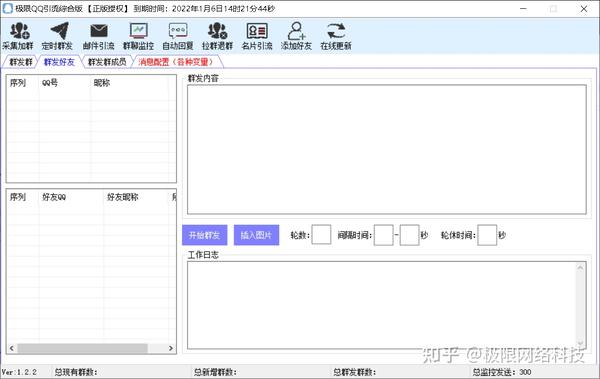Open the 群聊监控 monitor tool
Image resolution: width=600 pixels, height=379 pixels.
click(x=138, y=36)
